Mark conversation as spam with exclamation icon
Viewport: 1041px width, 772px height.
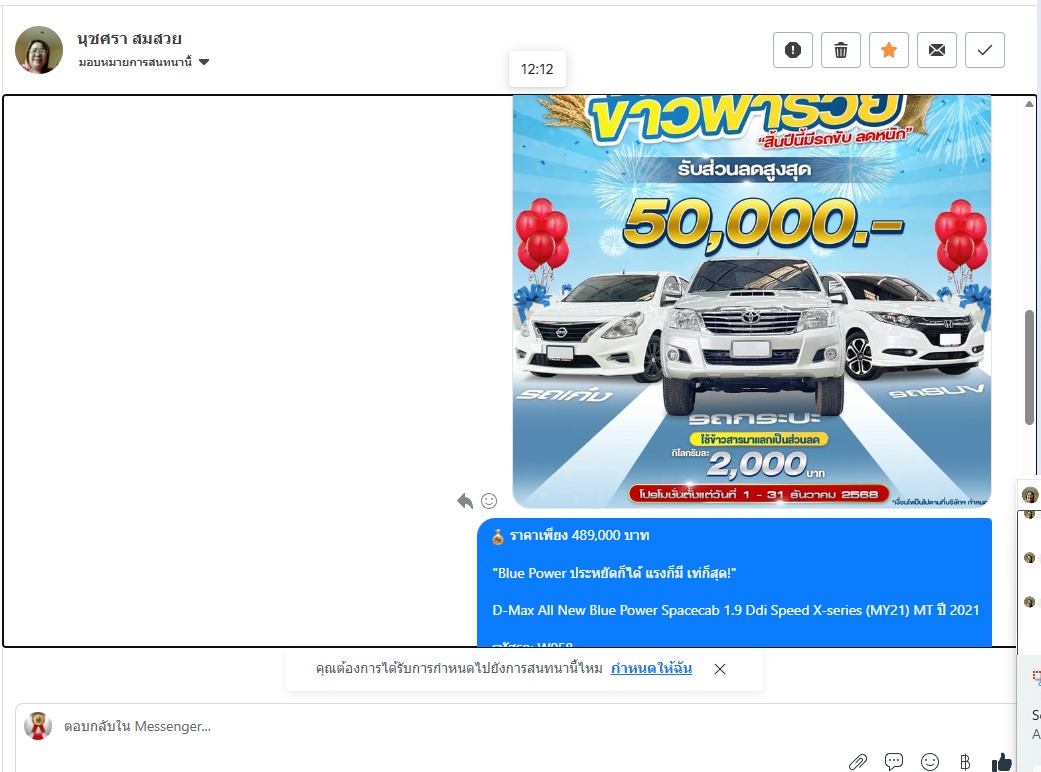click(793, 50)
